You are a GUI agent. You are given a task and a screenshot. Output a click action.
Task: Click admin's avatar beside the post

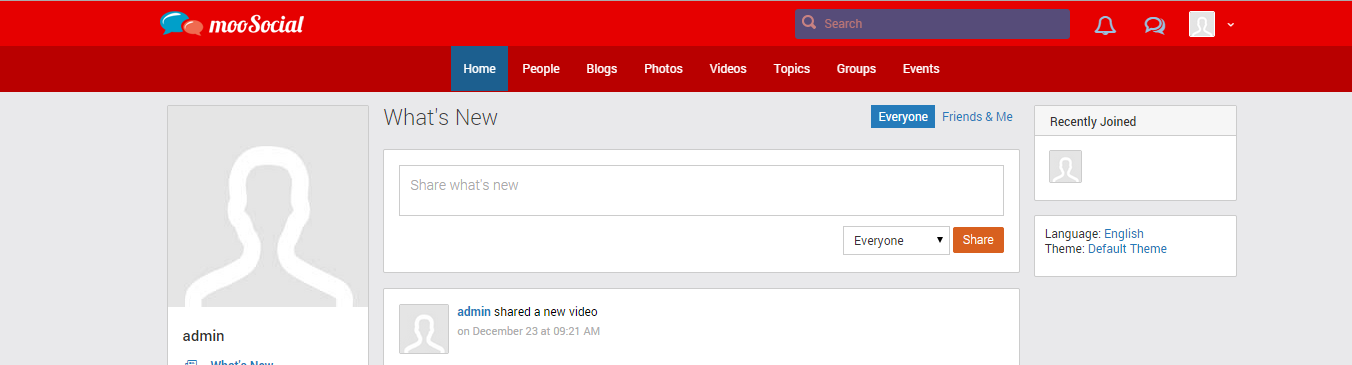coord(424,329)
